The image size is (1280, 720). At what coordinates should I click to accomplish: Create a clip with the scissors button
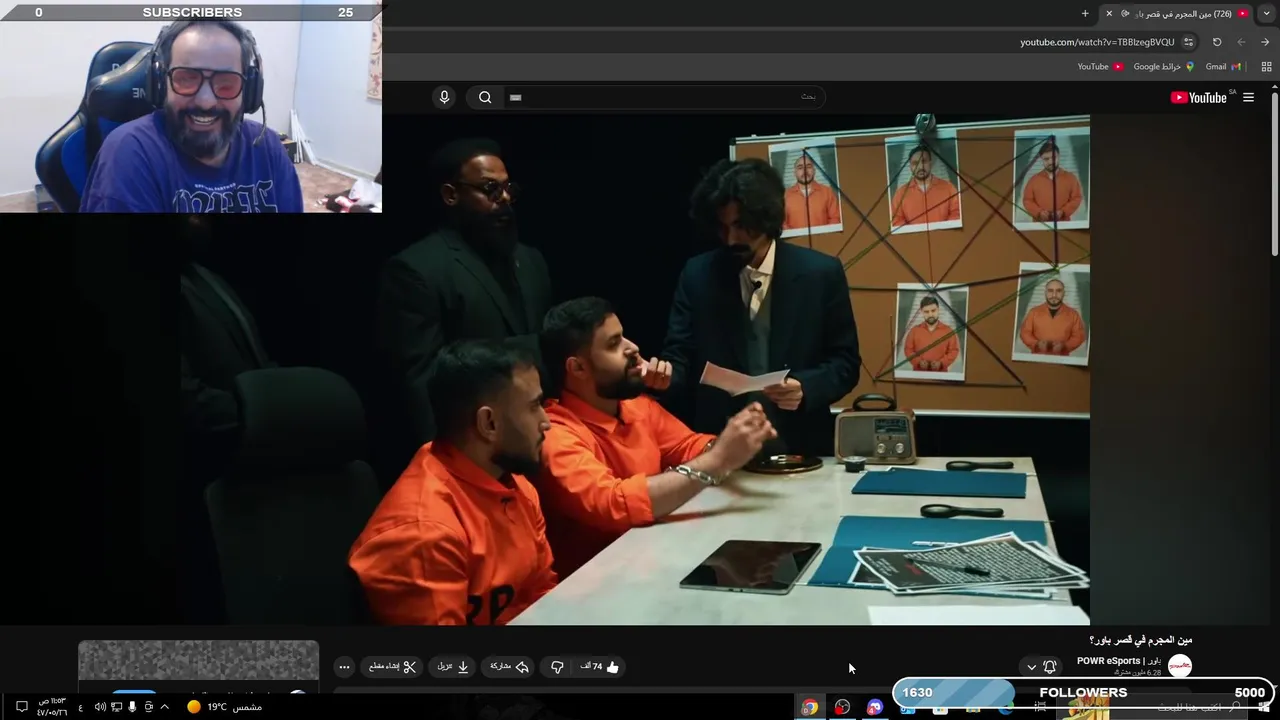pos(392,667)
